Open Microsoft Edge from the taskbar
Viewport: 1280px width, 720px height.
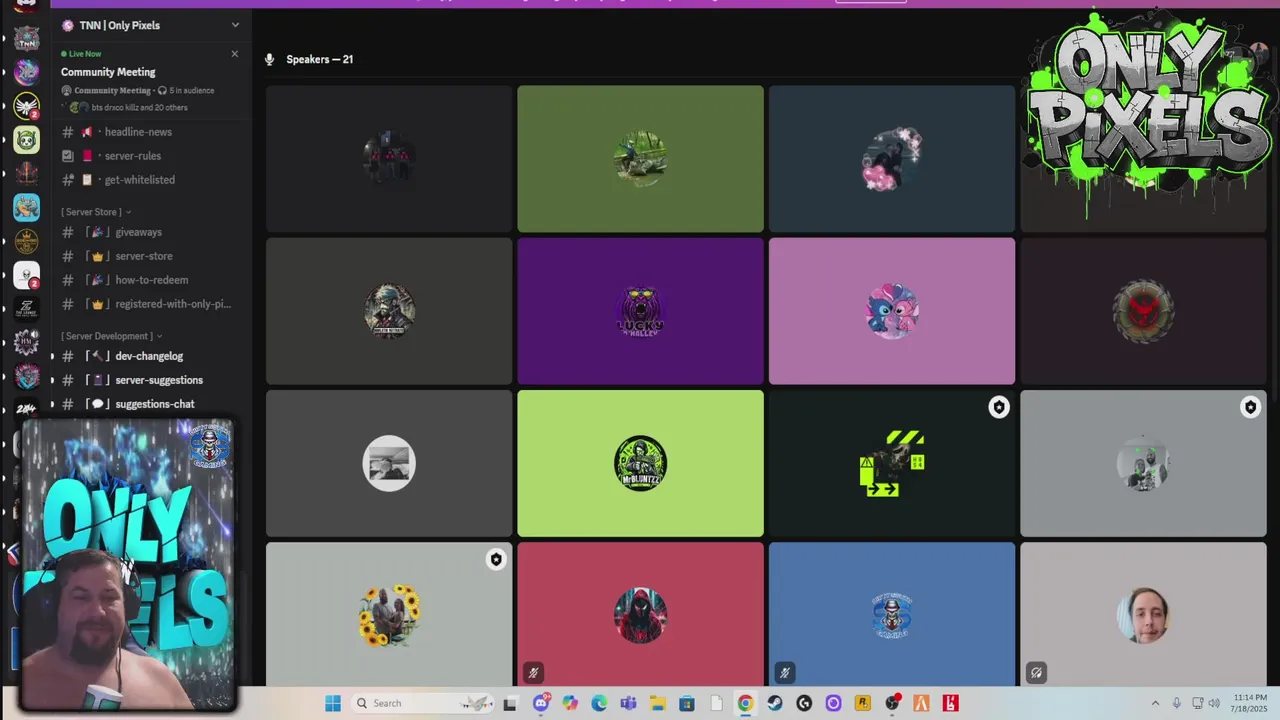point(599,703)
